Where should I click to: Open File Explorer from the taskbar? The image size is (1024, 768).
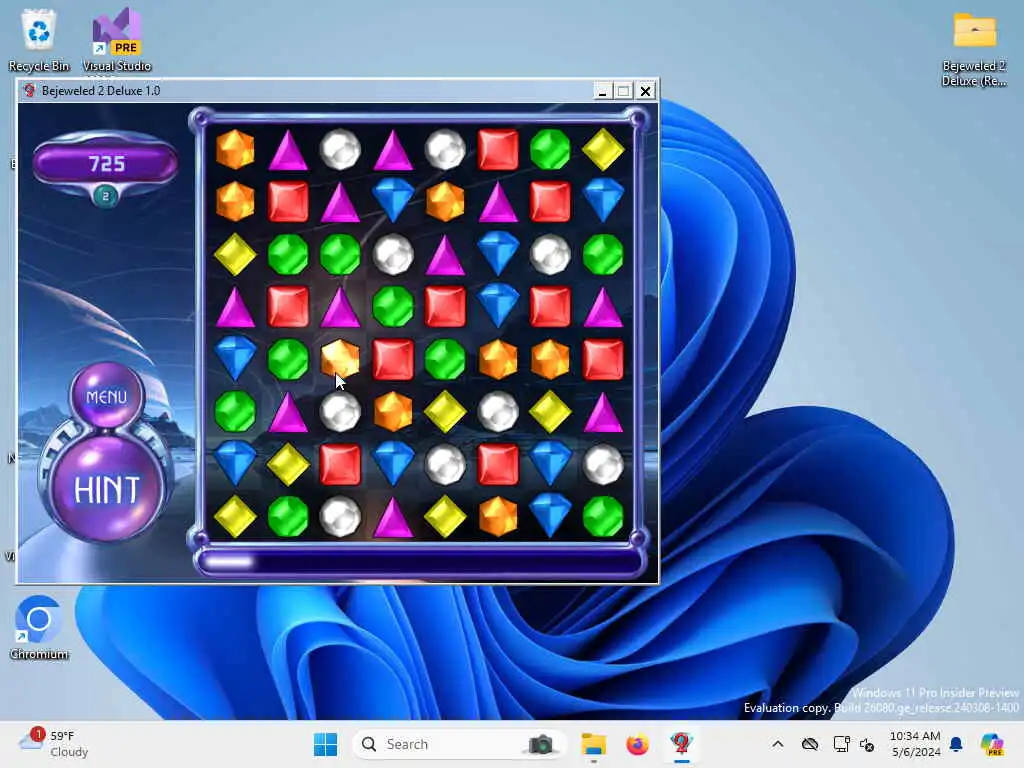click(594, 744)
